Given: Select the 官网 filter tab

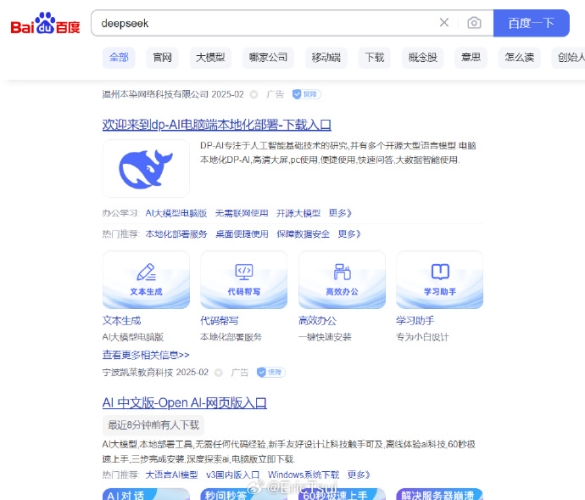Looking at the screenshot, I should 162,57.
